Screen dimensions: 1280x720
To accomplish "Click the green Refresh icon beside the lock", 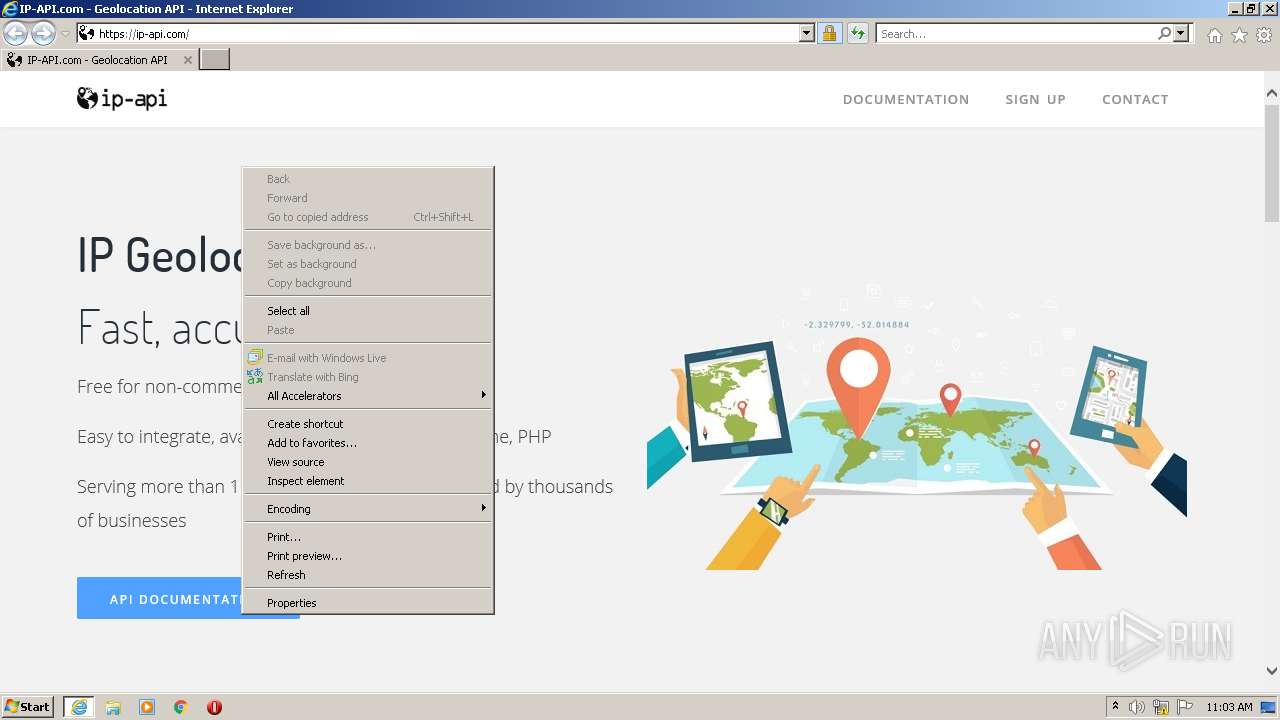I will tap(858, 34).
